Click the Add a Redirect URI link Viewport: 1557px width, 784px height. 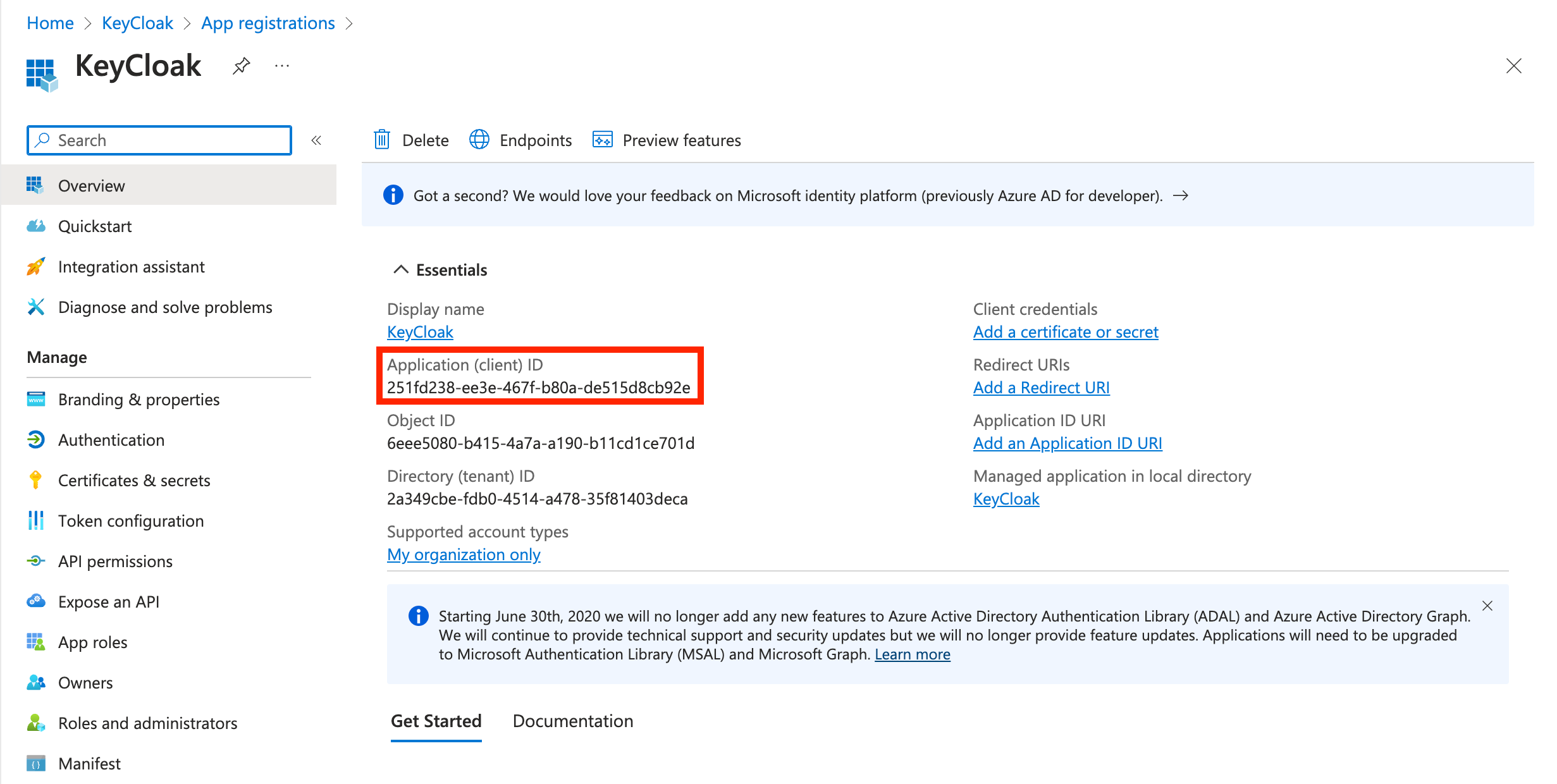1041,388
